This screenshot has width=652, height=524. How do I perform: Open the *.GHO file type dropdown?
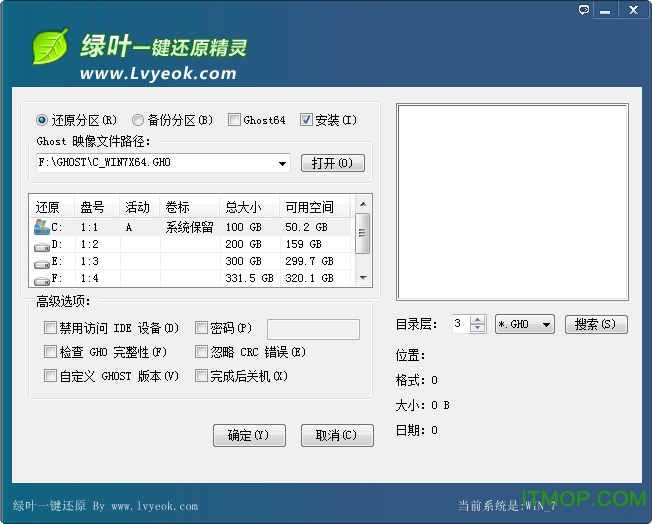[x=525, y=324]
